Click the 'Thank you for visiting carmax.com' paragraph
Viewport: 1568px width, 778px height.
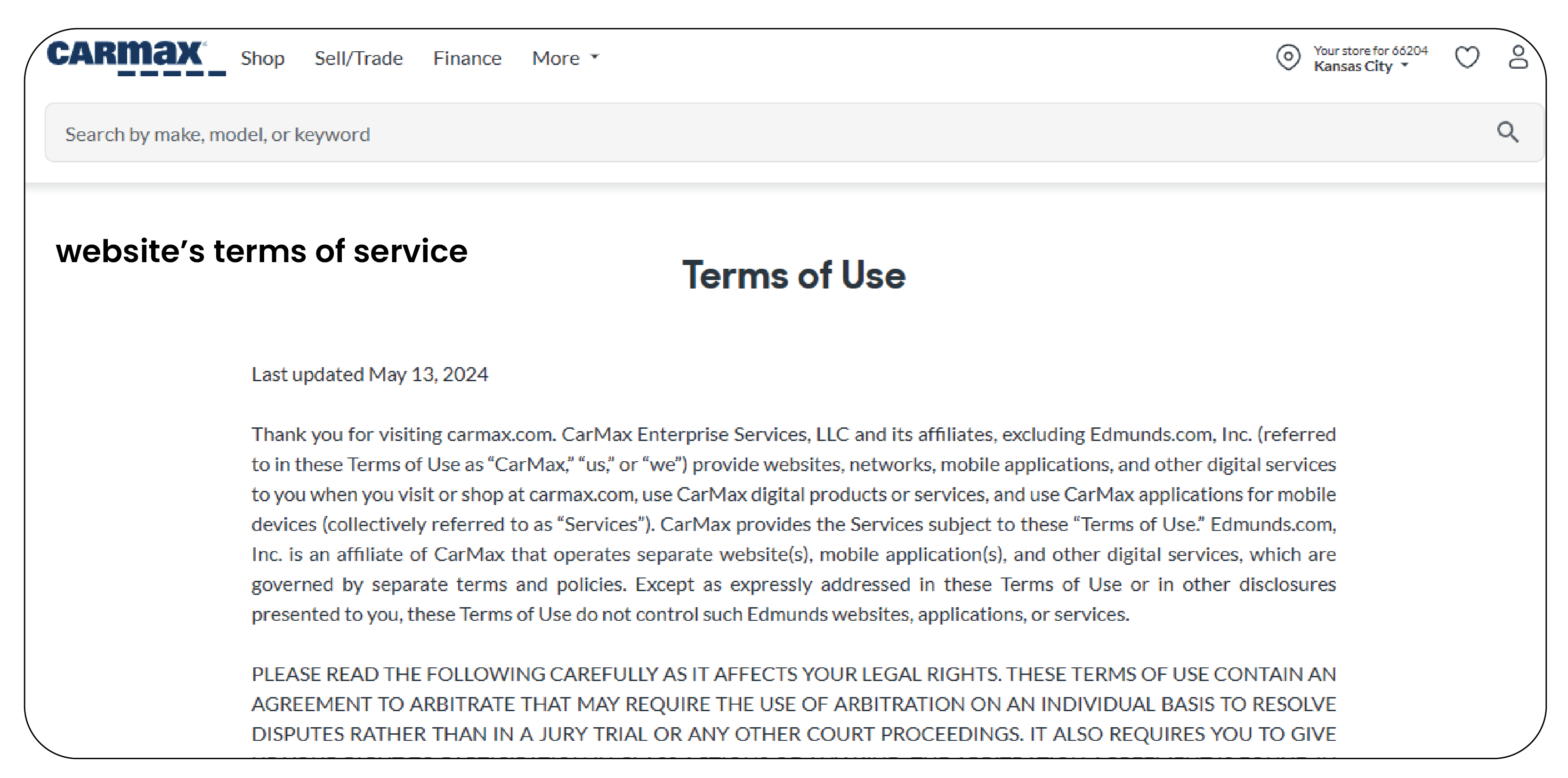pyautogui.click(x=794, y=524)
